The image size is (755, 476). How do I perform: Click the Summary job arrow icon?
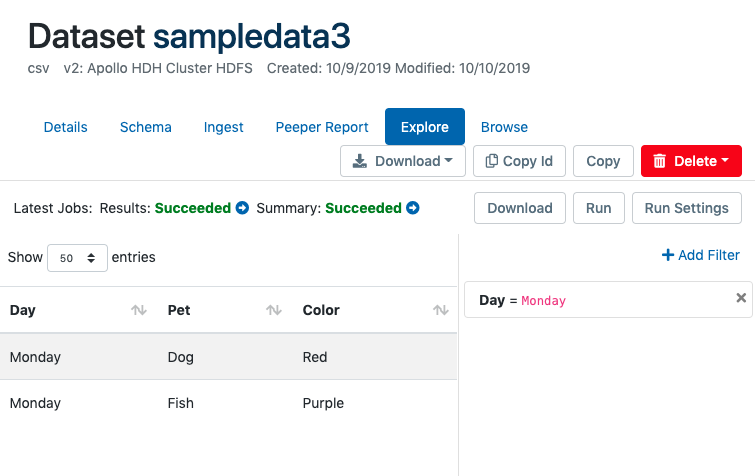click(413, 209)
